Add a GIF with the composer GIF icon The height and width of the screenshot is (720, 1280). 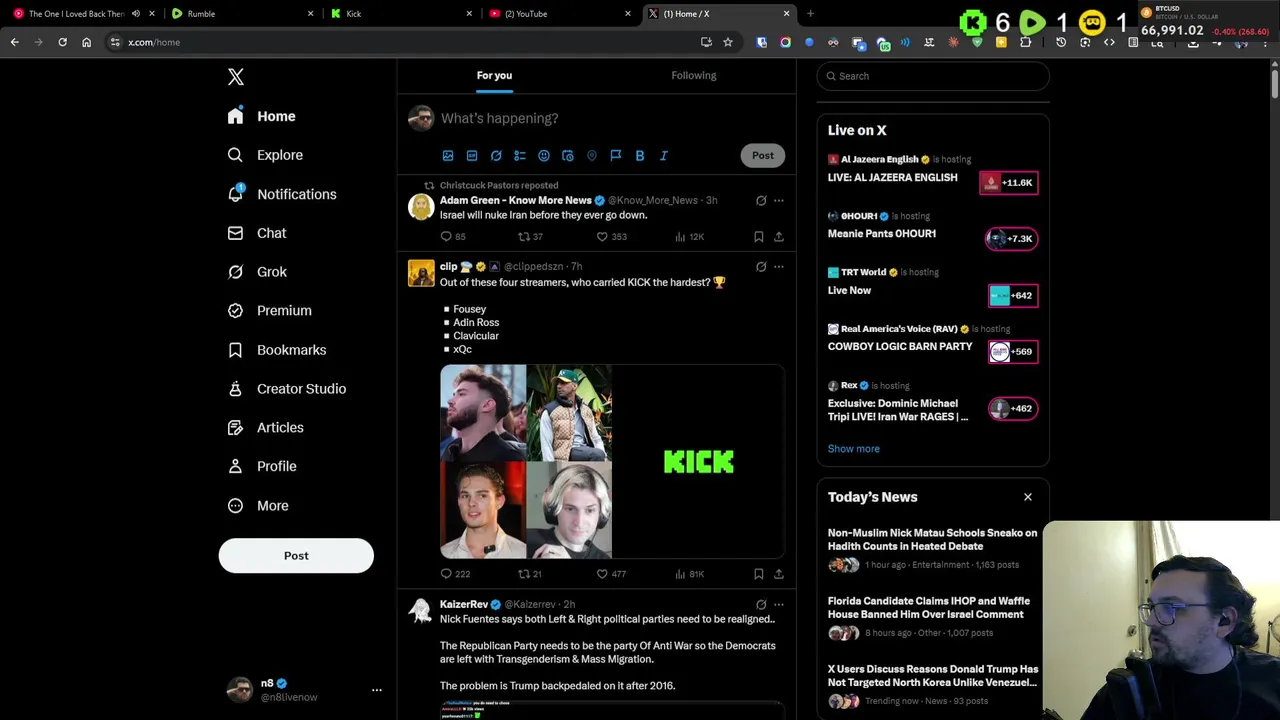click(472, 156)
